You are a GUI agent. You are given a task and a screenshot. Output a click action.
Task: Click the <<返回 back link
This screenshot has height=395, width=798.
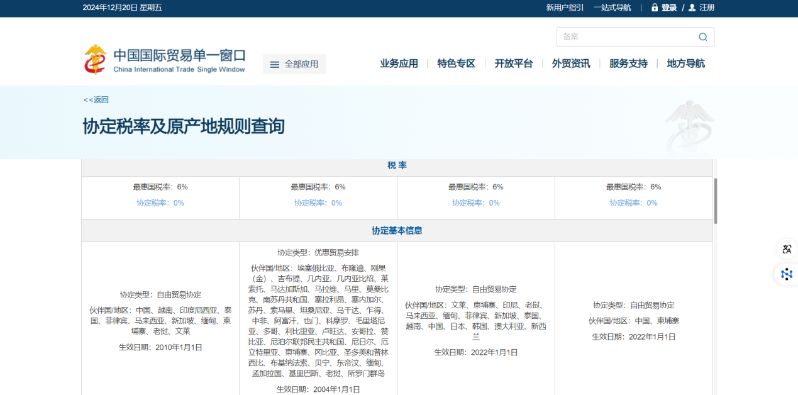96,100
